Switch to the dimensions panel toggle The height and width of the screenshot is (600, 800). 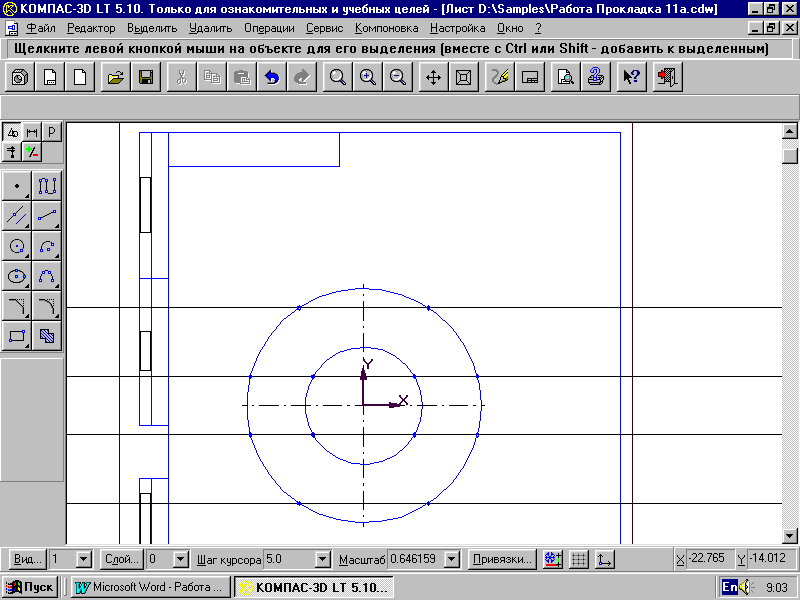click(32, 132)
